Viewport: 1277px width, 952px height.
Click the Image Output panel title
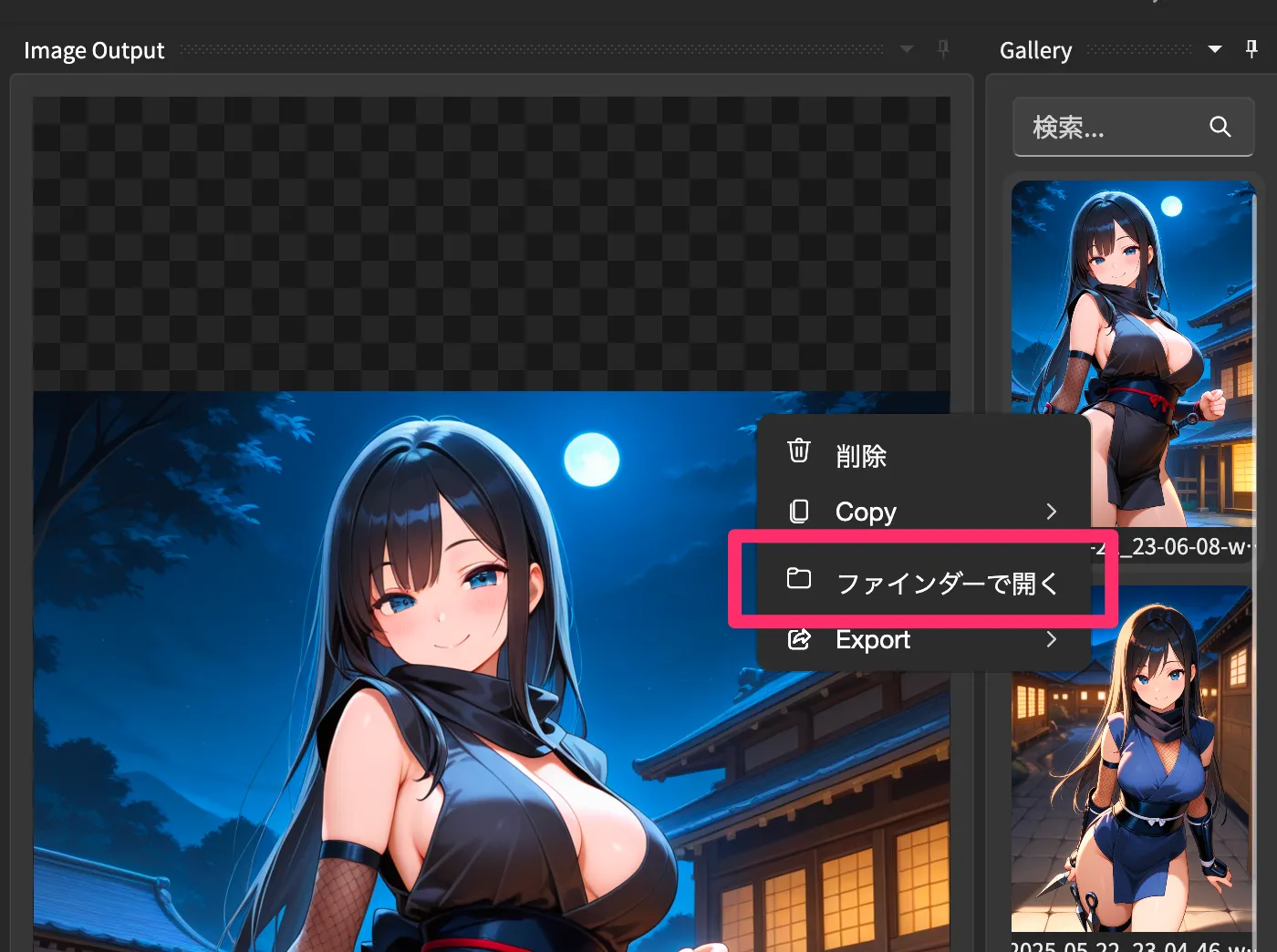pyautogui.click(x=94, y=50)
